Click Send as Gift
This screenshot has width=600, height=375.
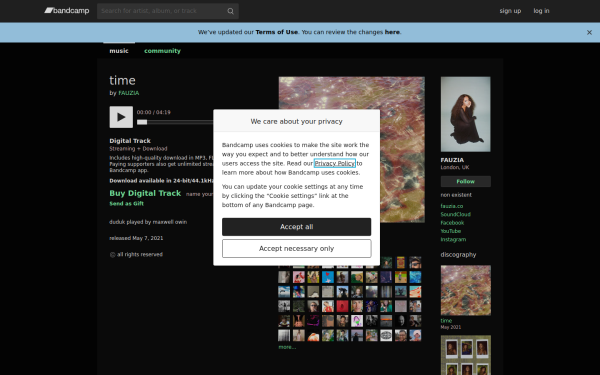(x=127, y=204)
